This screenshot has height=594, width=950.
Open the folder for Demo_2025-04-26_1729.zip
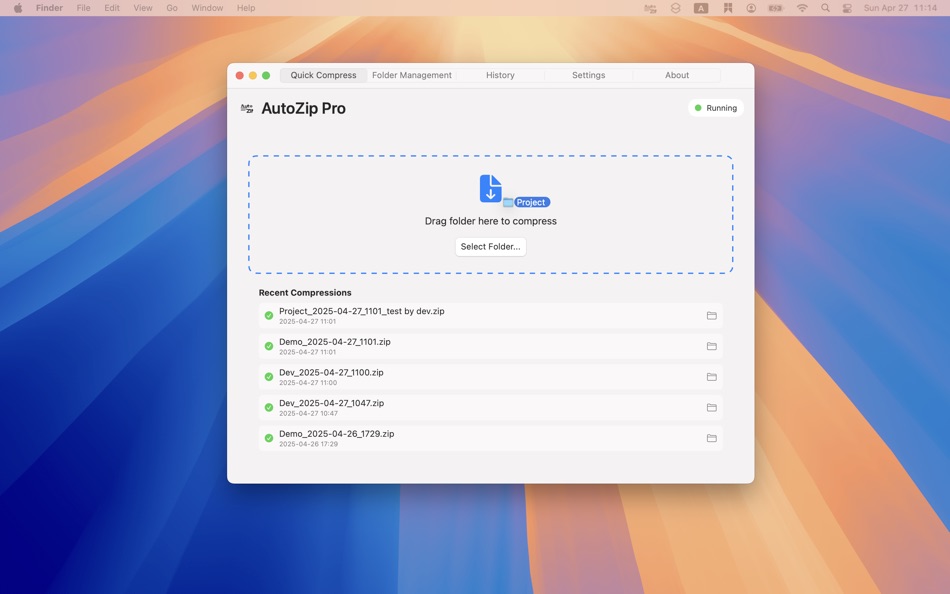tap(712, 438)
